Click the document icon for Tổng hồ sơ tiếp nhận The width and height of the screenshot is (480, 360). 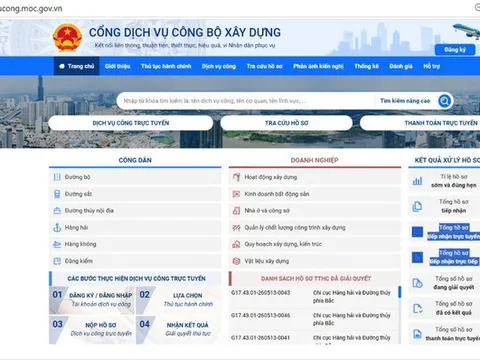(417, 206)
